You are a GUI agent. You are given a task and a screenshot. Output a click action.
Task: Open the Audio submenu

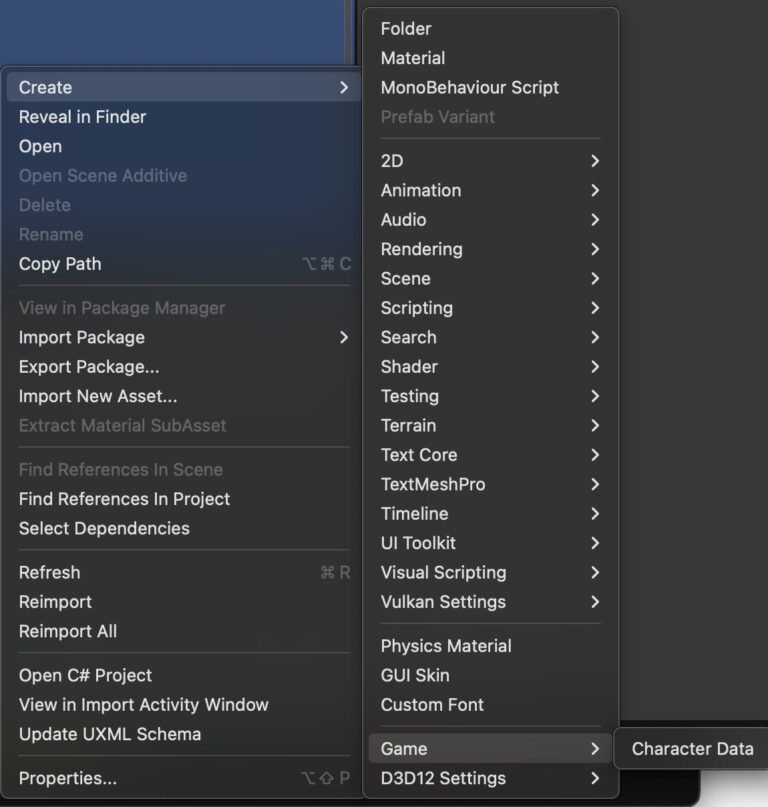point(402,219)
